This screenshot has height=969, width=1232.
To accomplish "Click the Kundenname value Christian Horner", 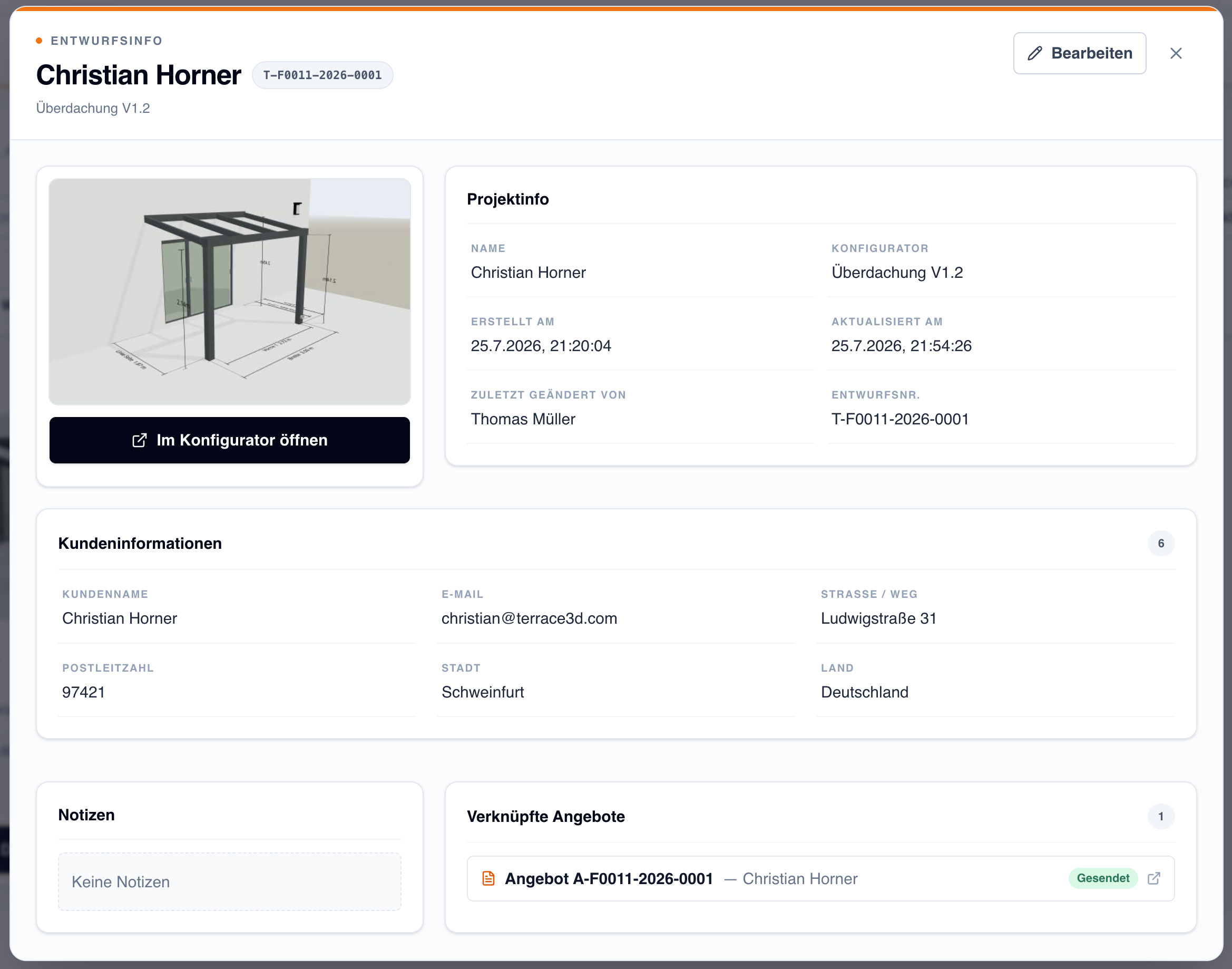I will [120, 618].
